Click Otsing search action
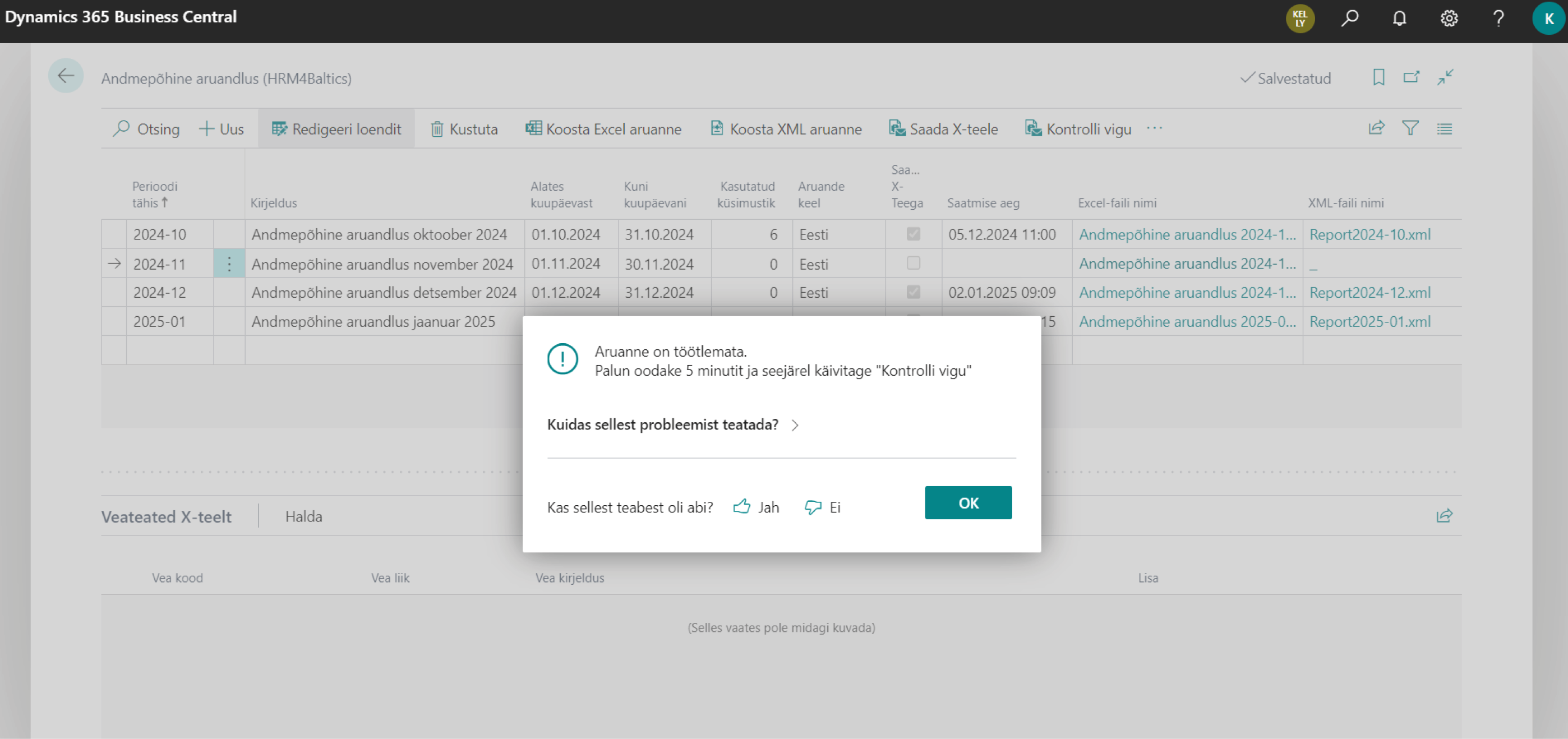 coord(146,129)
